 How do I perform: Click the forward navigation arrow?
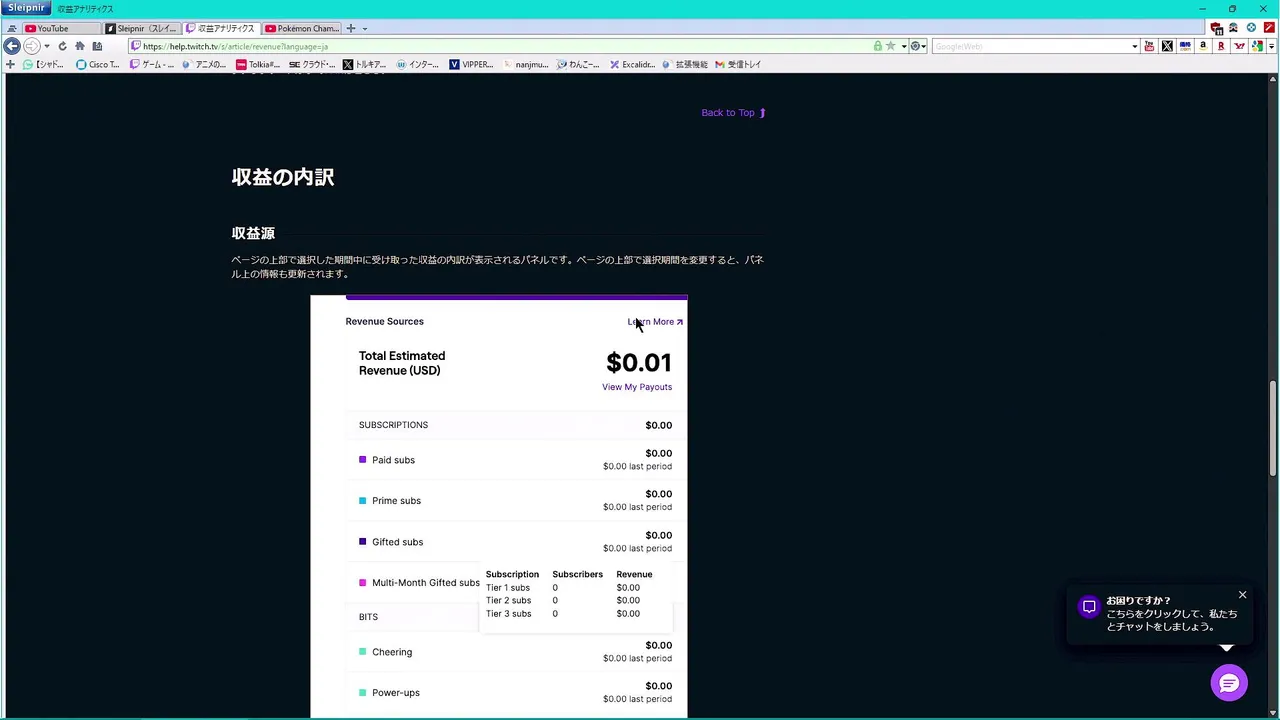[x=31, y=46]
